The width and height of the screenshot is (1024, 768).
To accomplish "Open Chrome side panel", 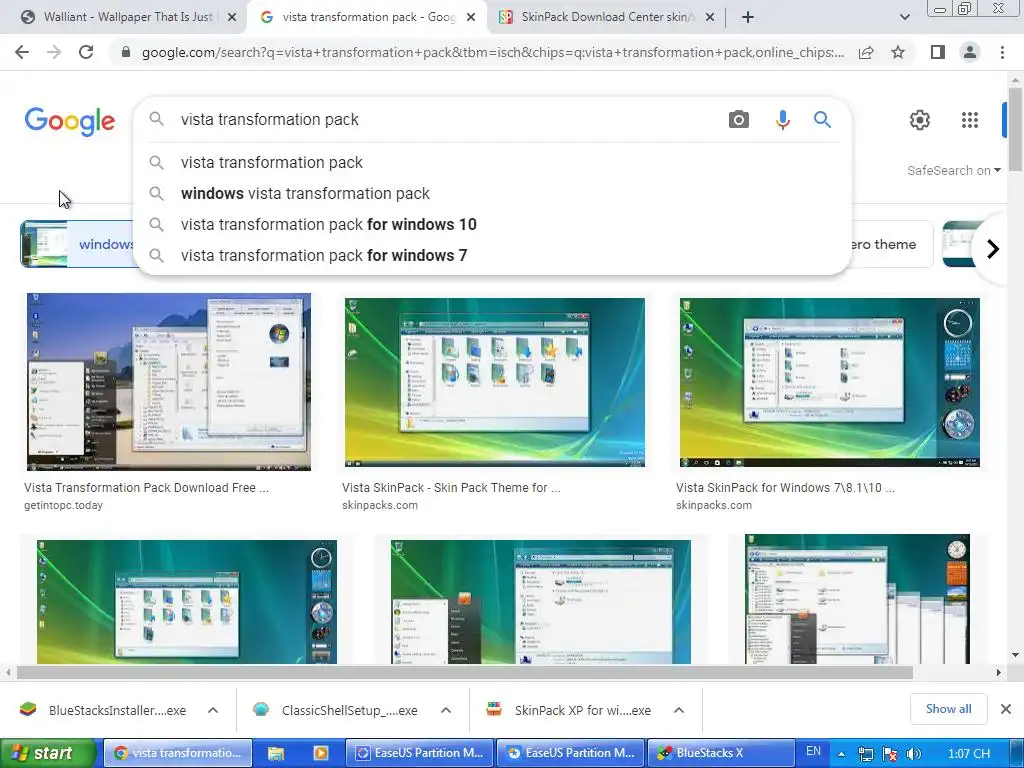I will click(x=938, y=52).
